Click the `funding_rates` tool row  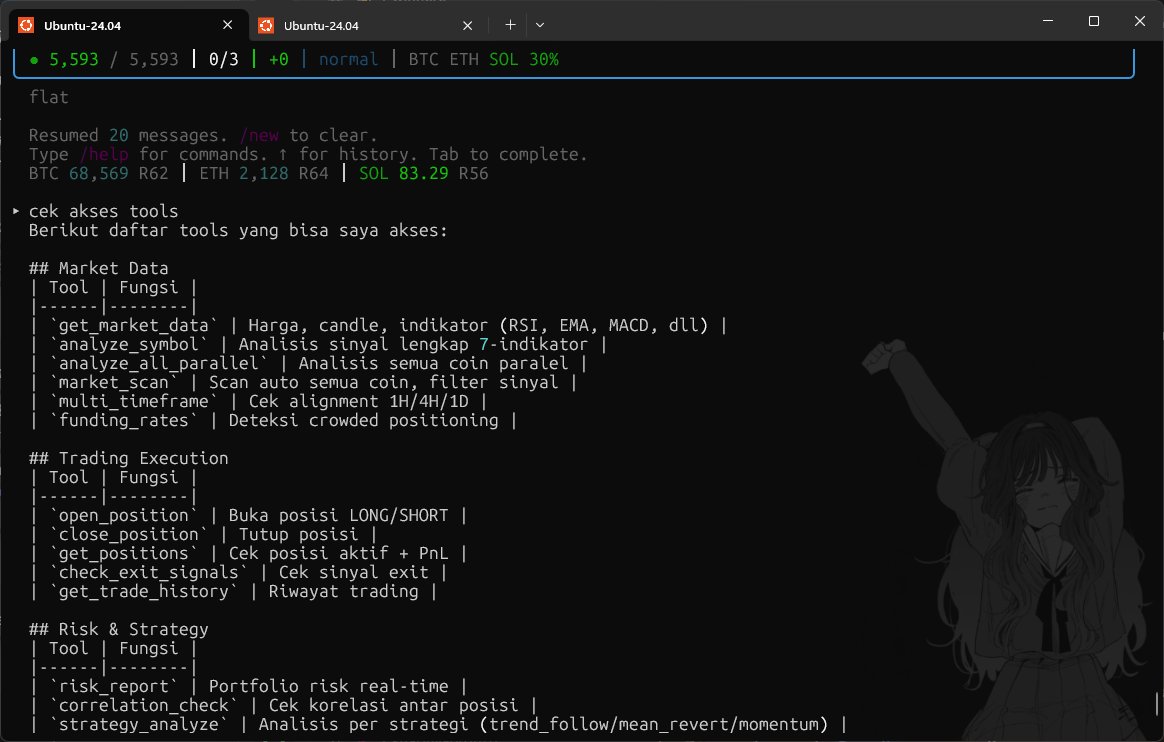(x=273, y=421)
